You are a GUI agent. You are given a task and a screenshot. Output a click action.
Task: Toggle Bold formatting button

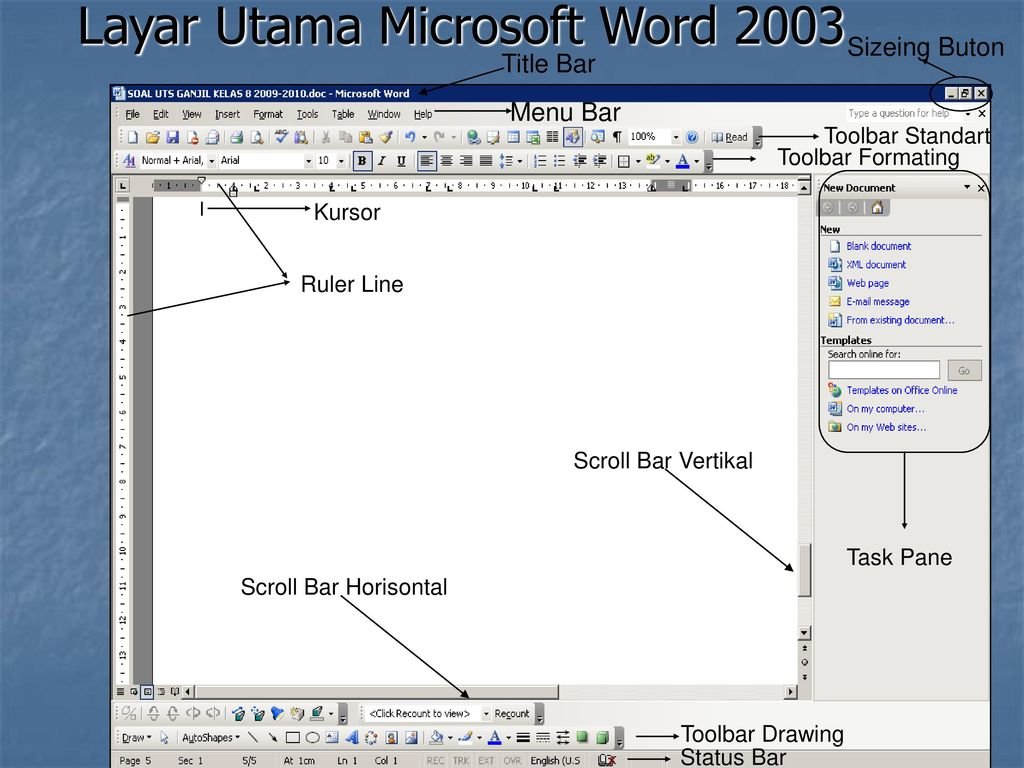click(361, 161)
